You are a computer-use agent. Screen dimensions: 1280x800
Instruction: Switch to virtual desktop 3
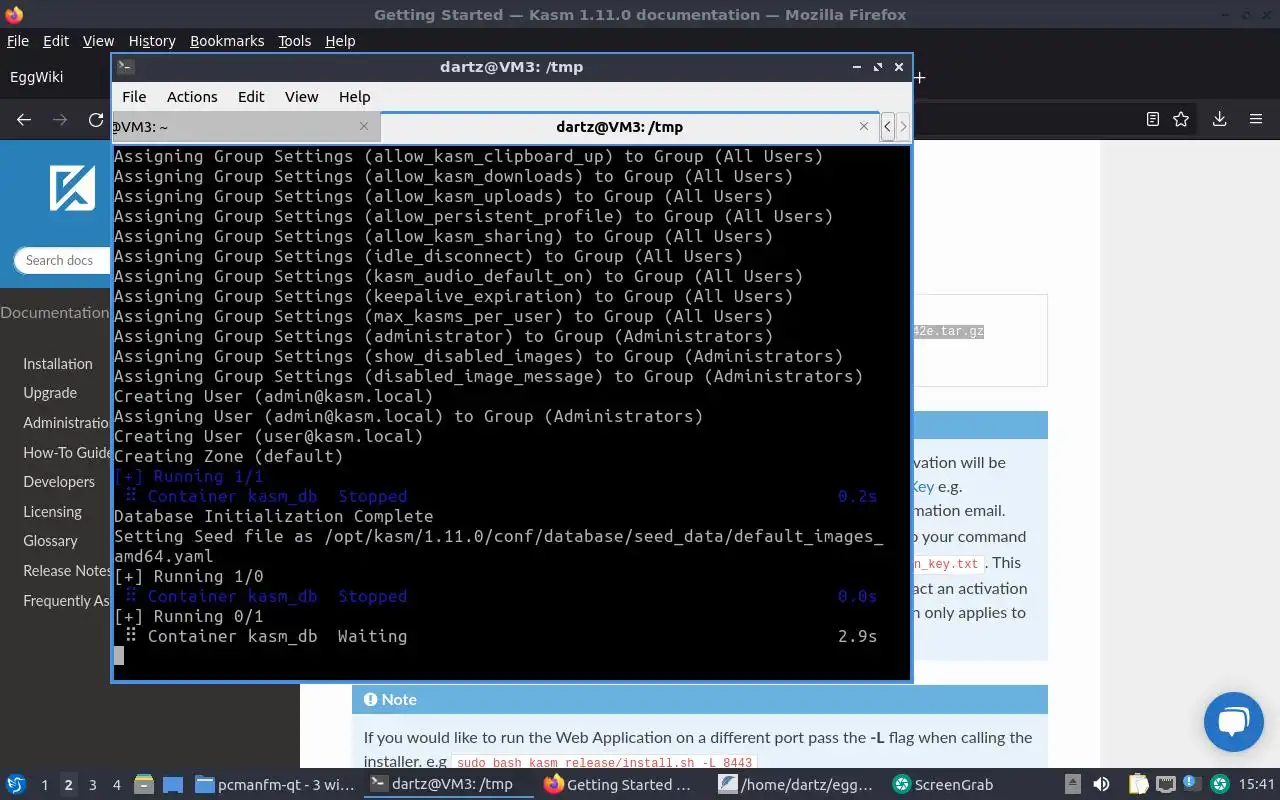click(93, 785)
